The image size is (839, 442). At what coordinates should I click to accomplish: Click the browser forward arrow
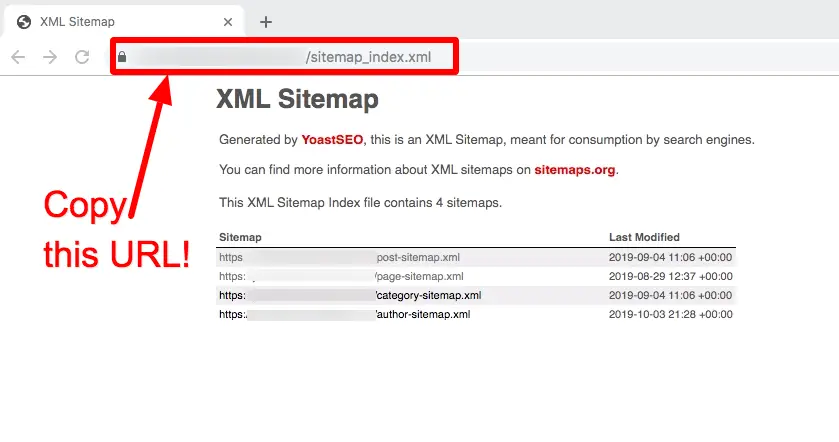pyautogui.click(x=50, y=57)
